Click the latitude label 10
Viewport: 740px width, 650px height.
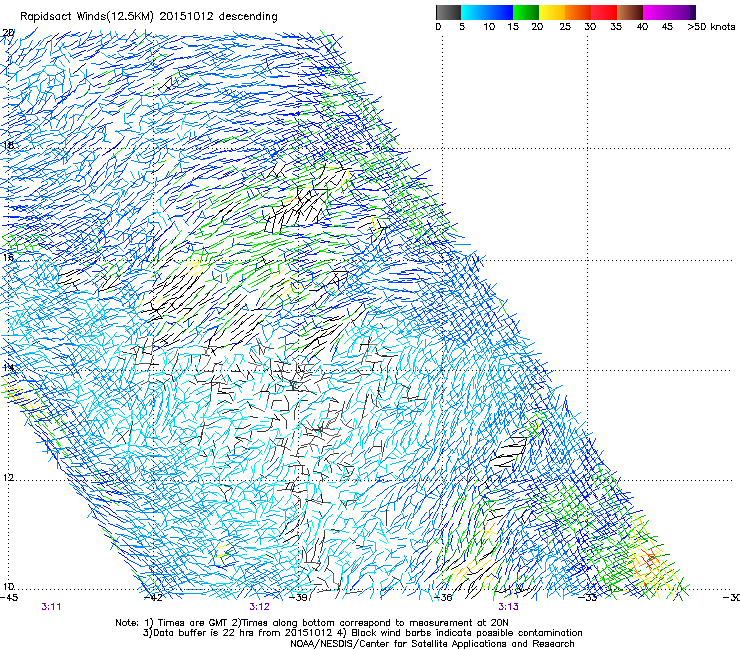pos(8,587)
